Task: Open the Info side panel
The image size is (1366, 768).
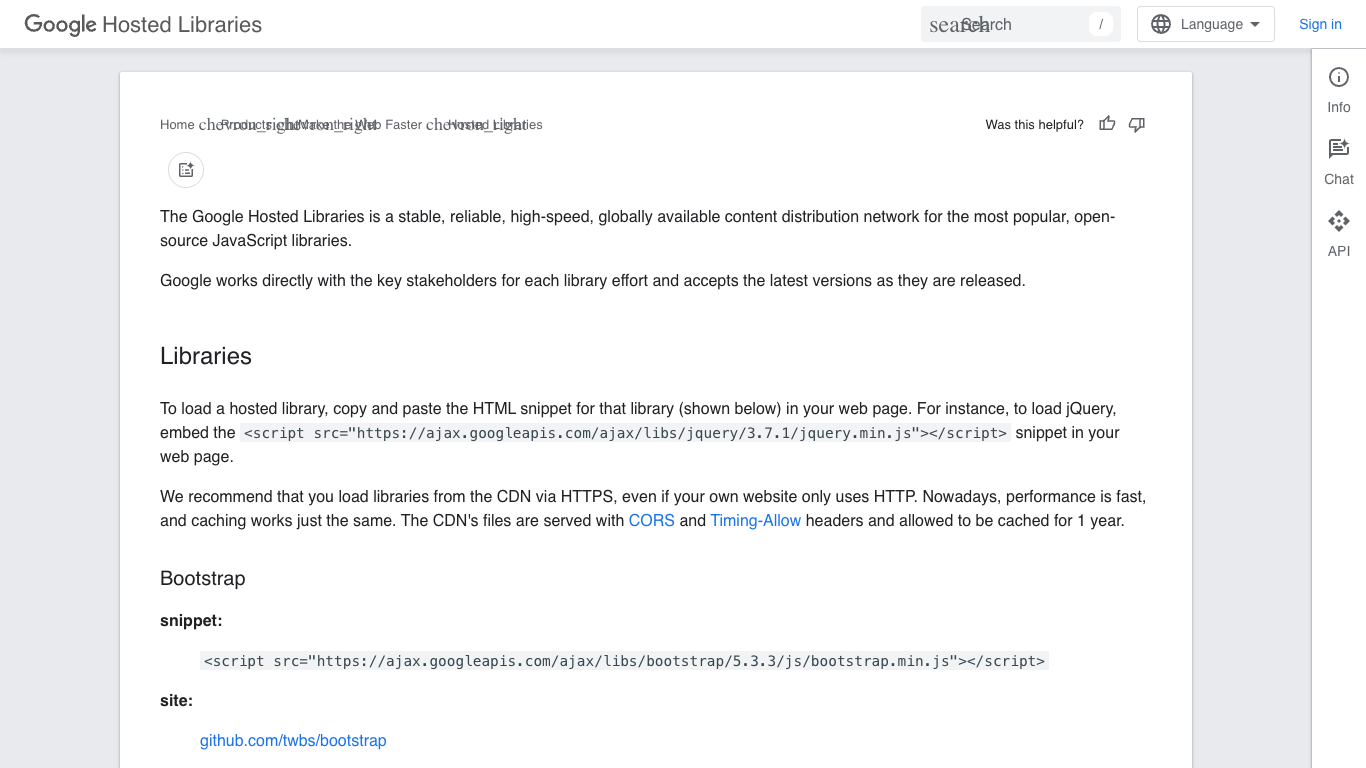Action: (1339, 90)
